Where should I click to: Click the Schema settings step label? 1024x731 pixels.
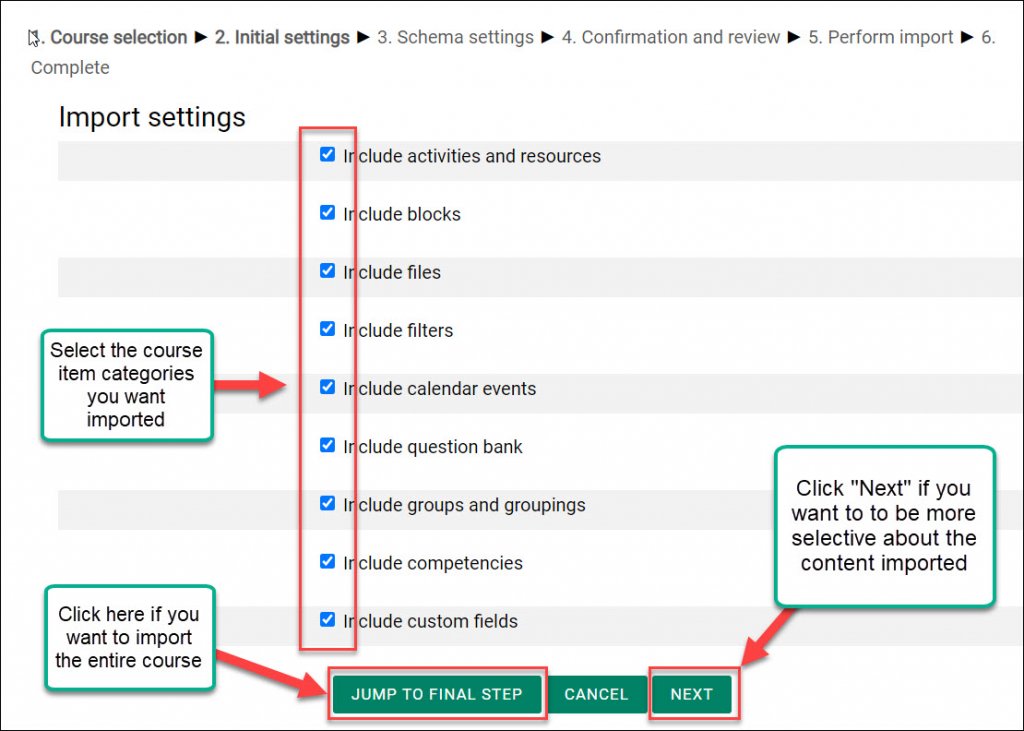click(x=455, y=37)
